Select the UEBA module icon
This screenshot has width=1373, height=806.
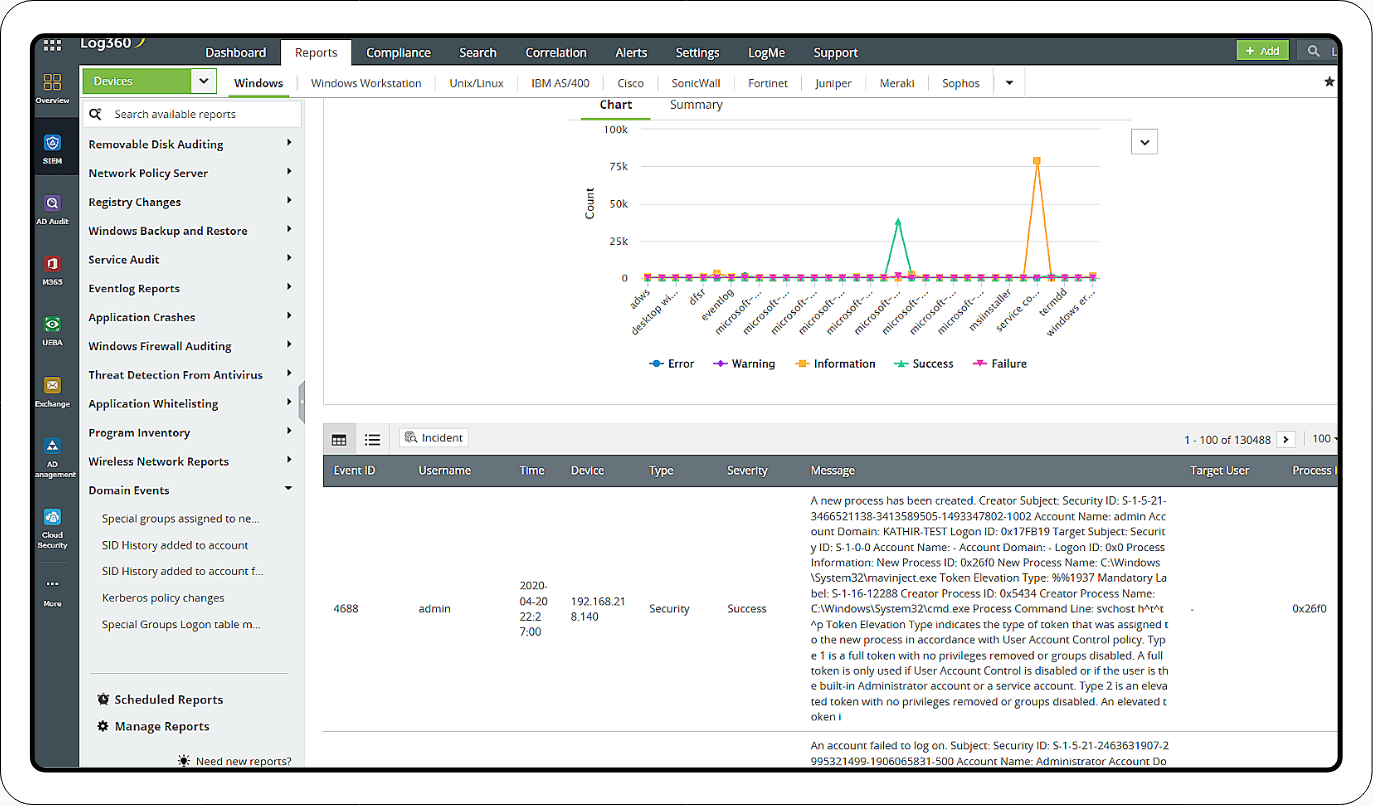52,325
